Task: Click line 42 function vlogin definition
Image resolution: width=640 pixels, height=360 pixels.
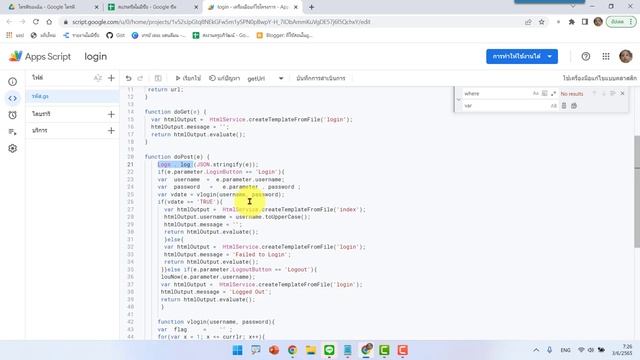Action: 216,322
